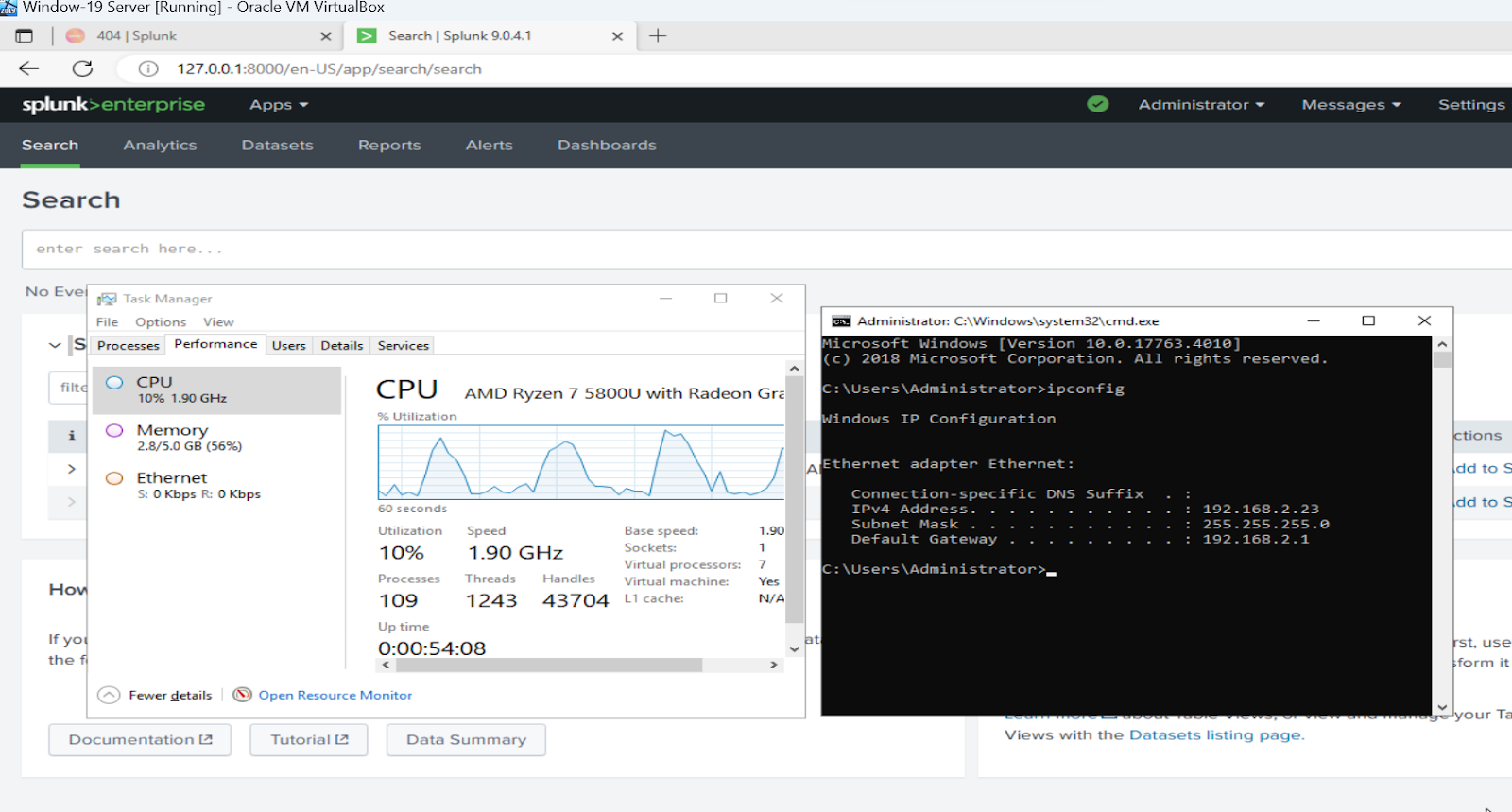This screenshot has width=1512, height=812.
Task: Close the 404 | Splunk tab
Action: [x=326, y=36]
